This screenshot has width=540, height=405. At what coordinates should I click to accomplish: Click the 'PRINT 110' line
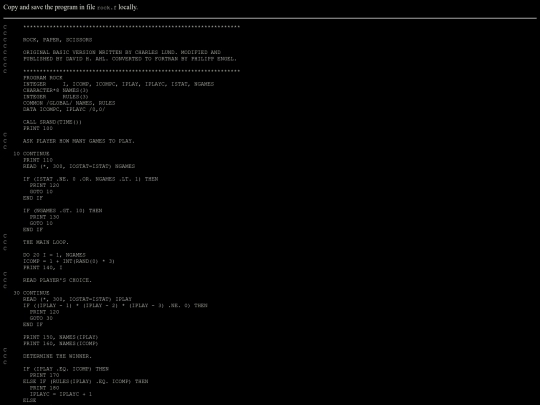[x=38, y=160]
